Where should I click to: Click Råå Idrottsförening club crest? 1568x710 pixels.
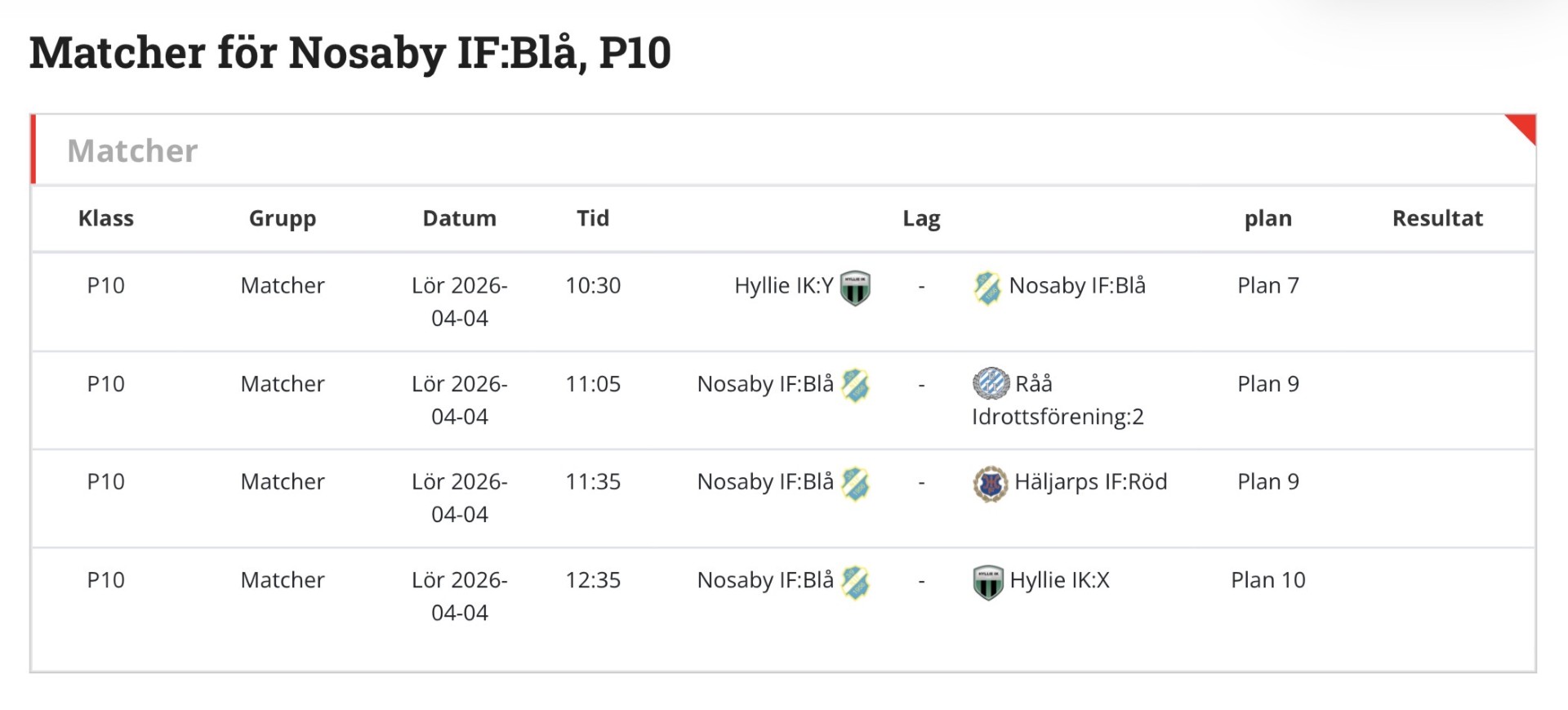tap(991, 383)
